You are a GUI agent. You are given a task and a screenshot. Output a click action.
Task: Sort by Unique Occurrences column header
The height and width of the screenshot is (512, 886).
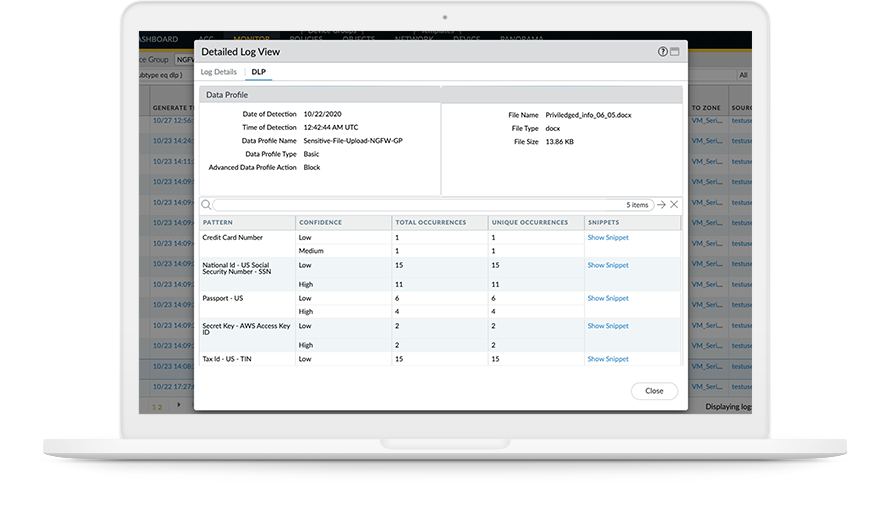coord(530,222)
